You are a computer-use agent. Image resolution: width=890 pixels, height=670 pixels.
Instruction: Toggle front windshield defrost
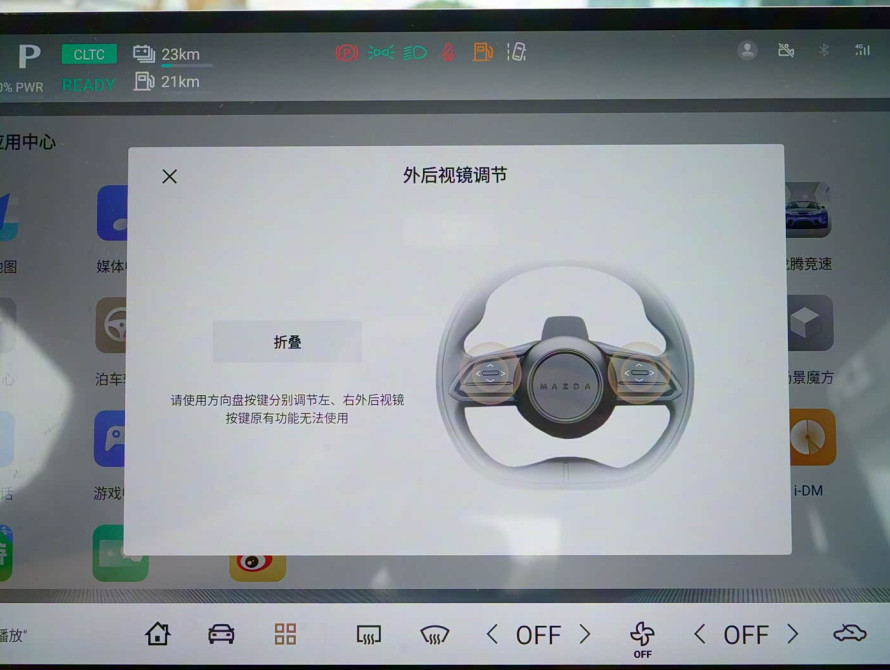434,634
